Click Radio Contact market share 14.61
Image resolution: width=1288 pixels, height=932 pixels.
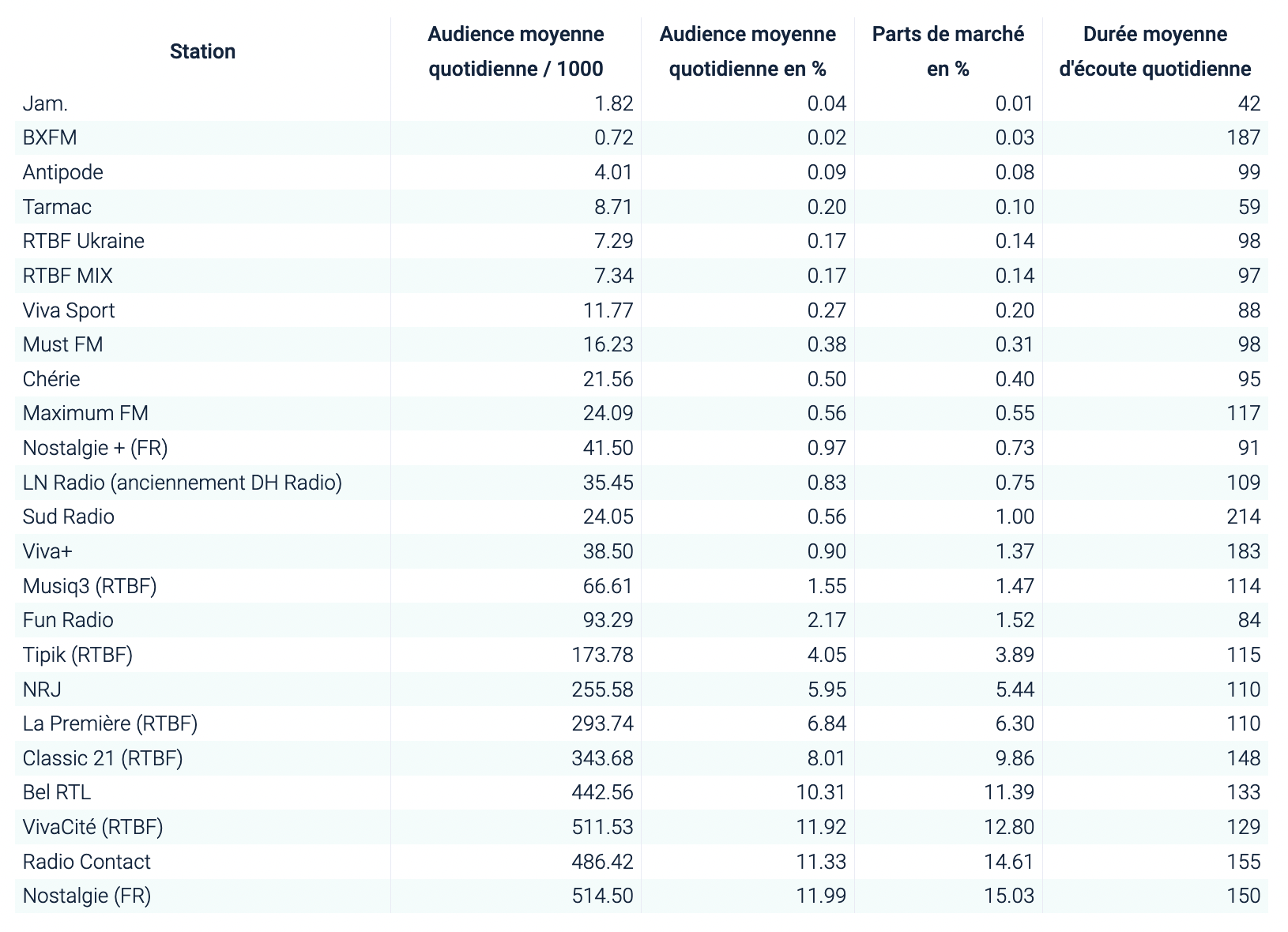click(x=1009, y=862)
